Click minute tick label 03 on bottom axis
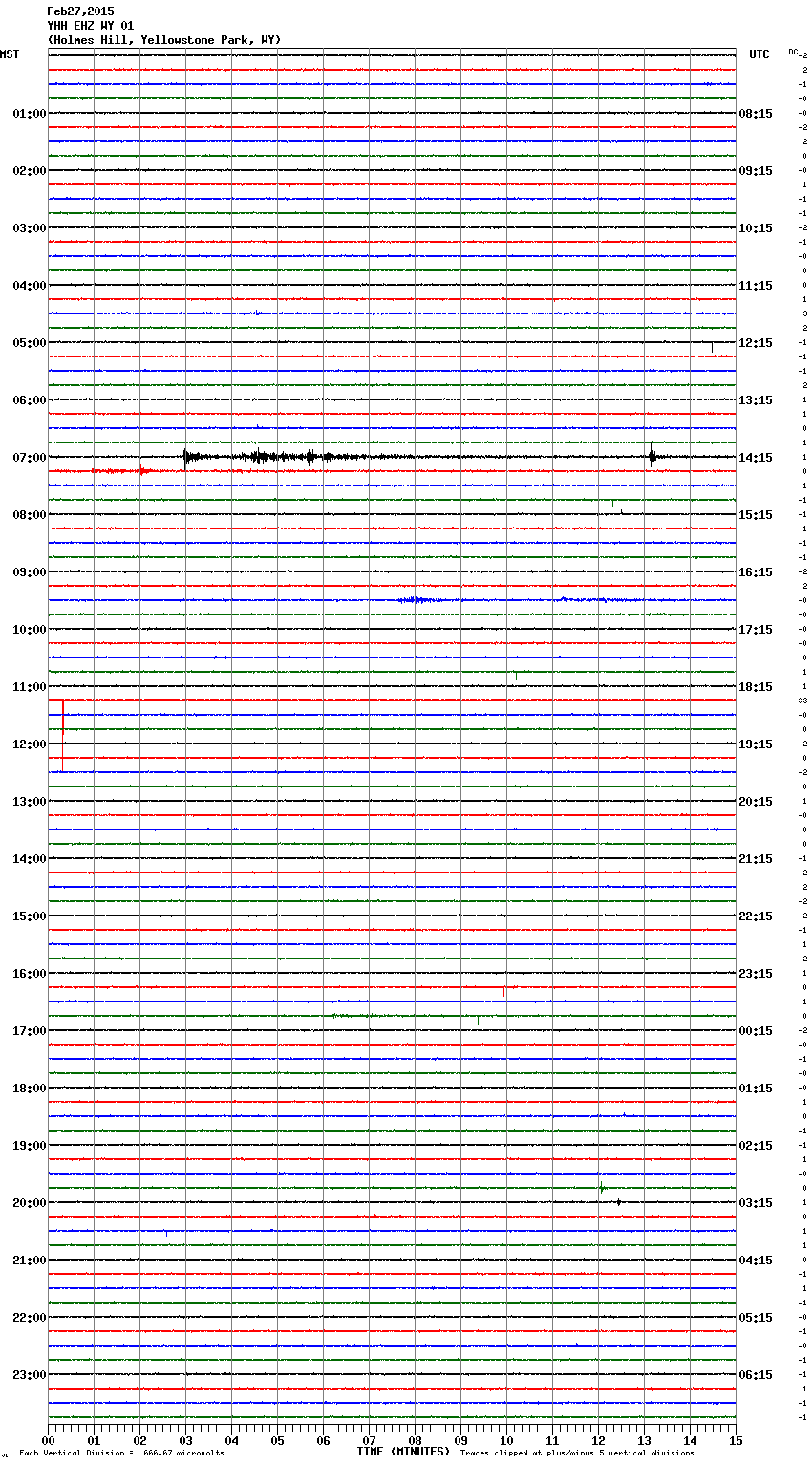Viewport: 812px width, 1466px height. coord(185,1440)
